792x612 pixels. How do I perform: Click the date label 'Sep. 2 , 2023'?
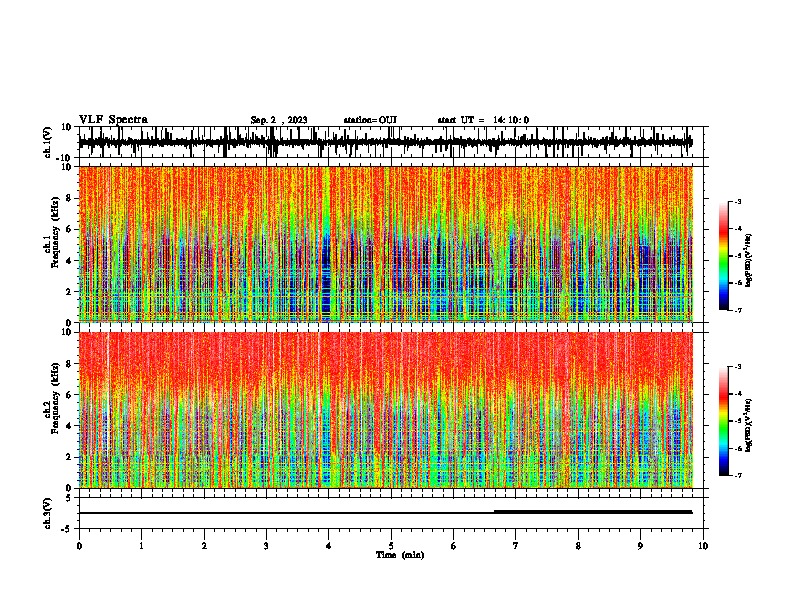279,120
